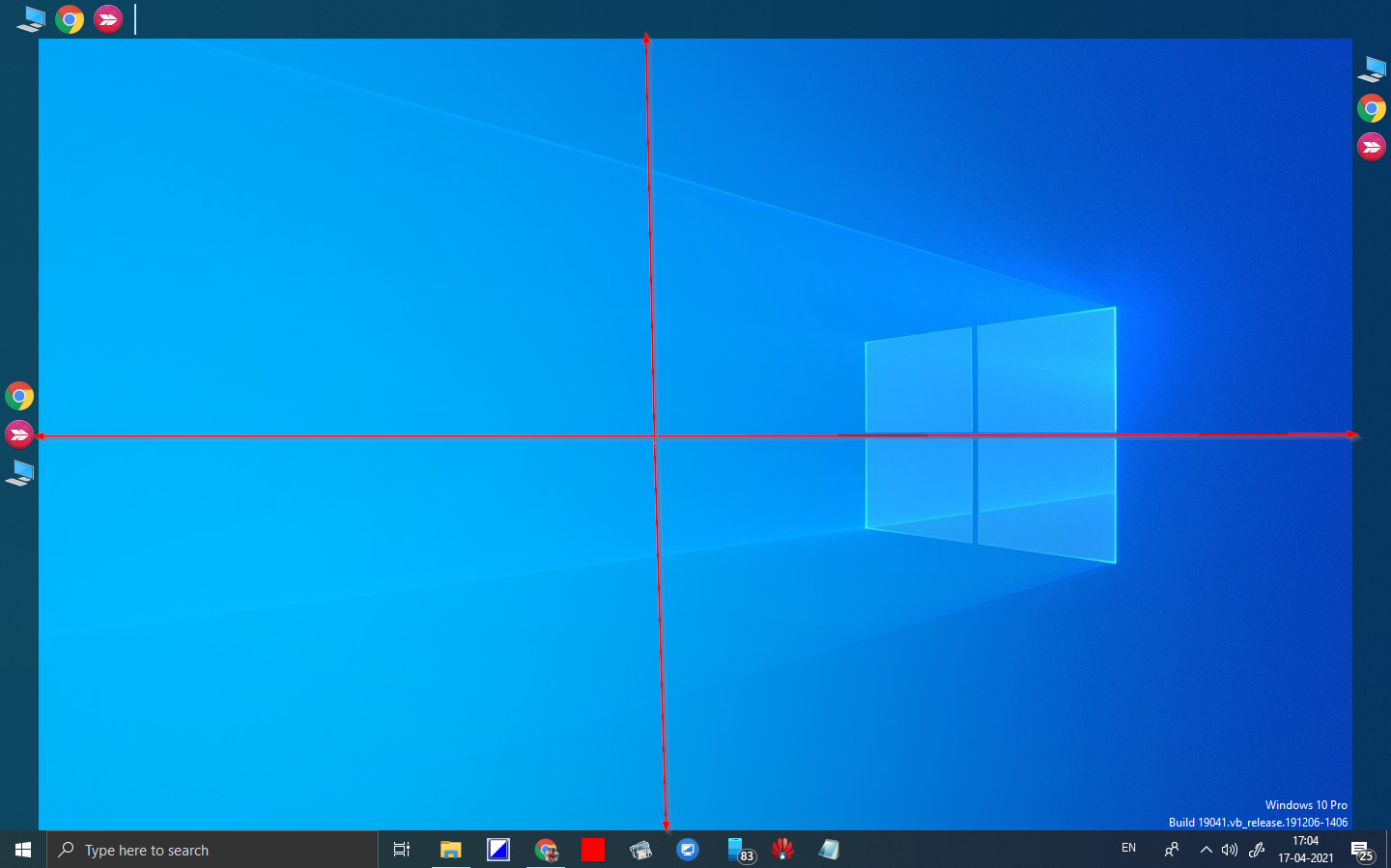
Task: Click the solid red square taskbar icon
Action: point(593,850)
